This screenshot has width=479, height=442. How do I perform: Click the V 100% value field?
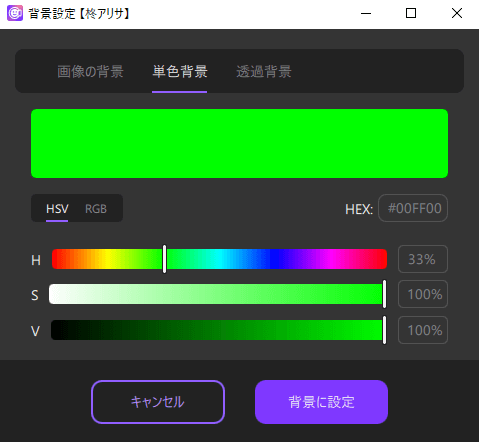tap(423, 330)
